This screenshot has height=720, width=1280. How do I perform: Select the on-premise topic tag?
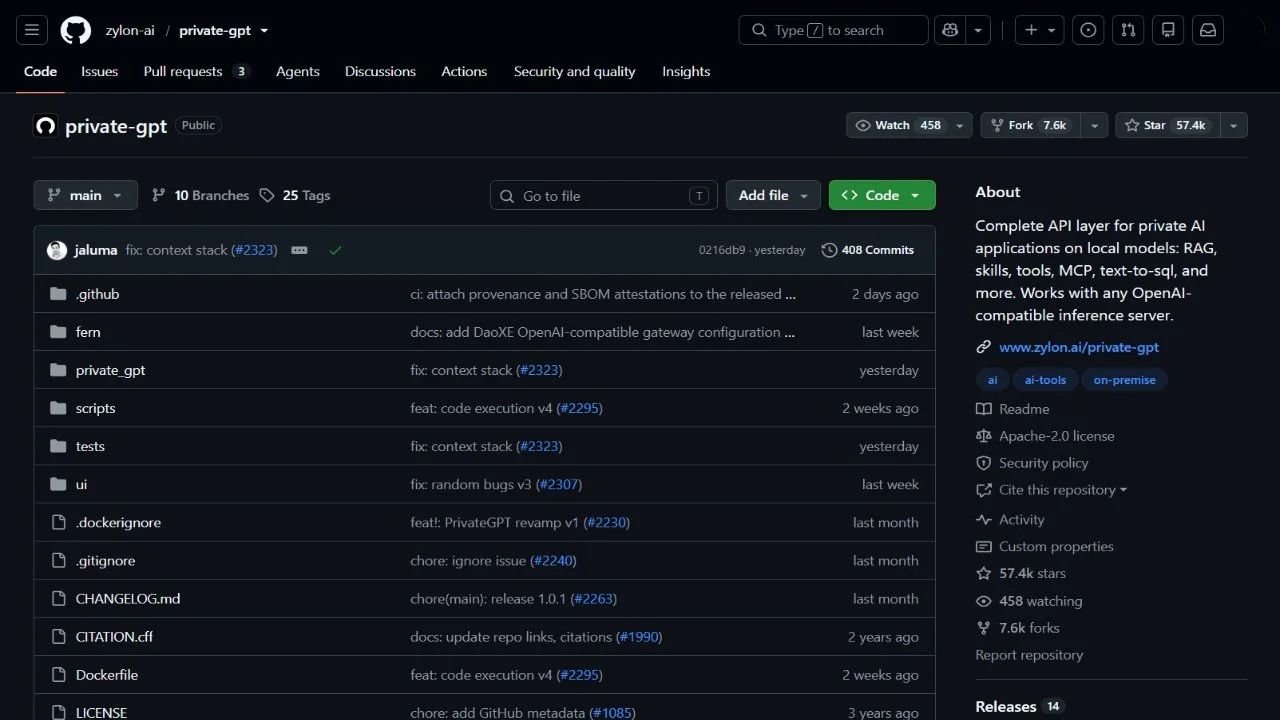point(1124,380)
